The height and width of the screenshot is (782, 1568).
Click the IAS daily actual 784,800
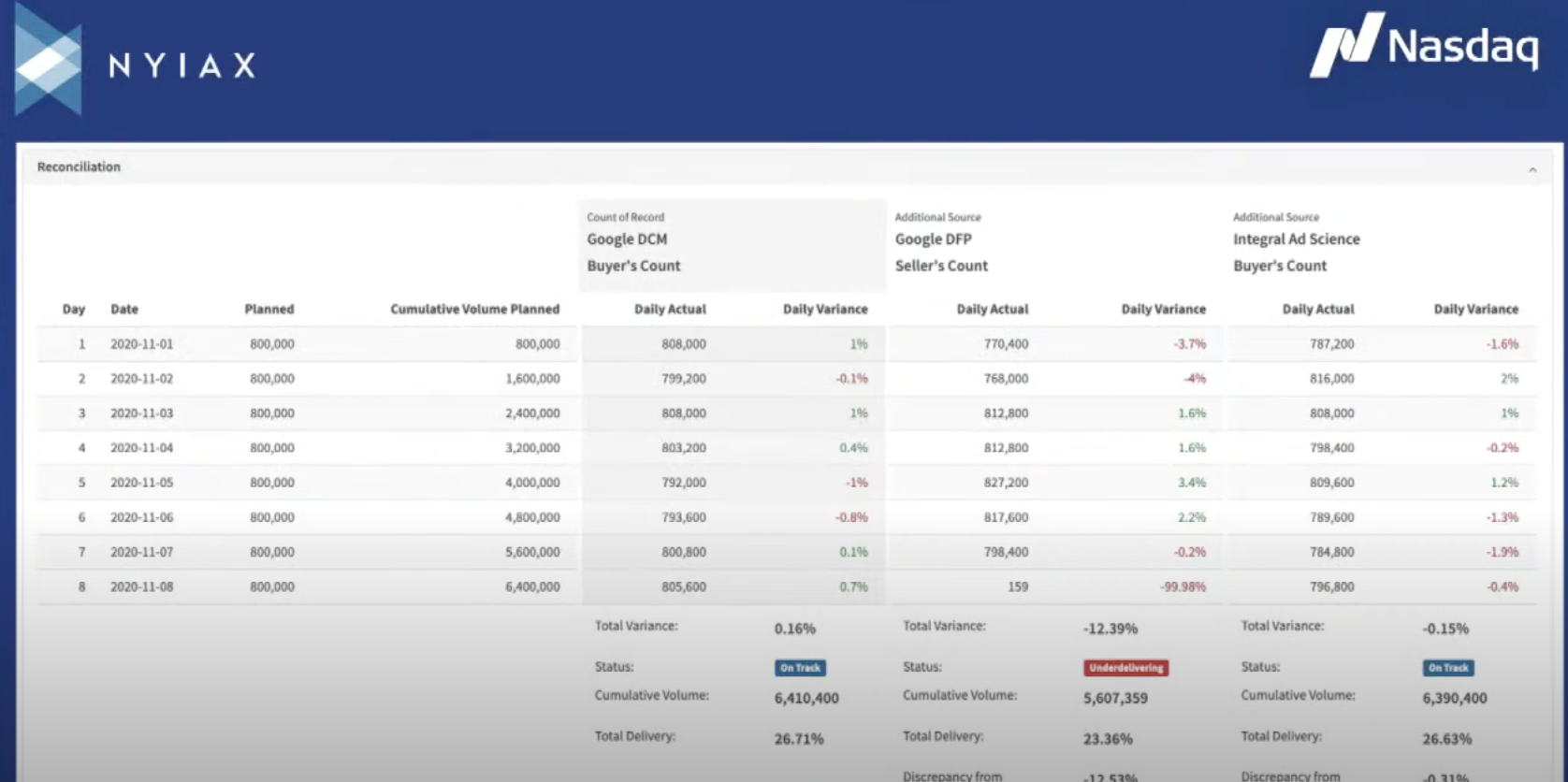1331,552
